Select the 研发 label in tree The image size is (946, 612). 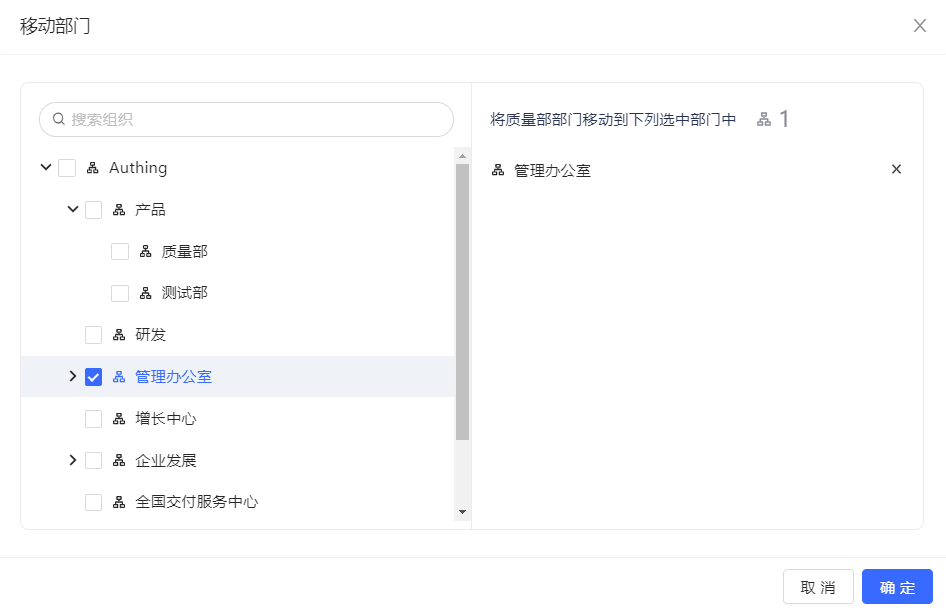pos(150,335)
